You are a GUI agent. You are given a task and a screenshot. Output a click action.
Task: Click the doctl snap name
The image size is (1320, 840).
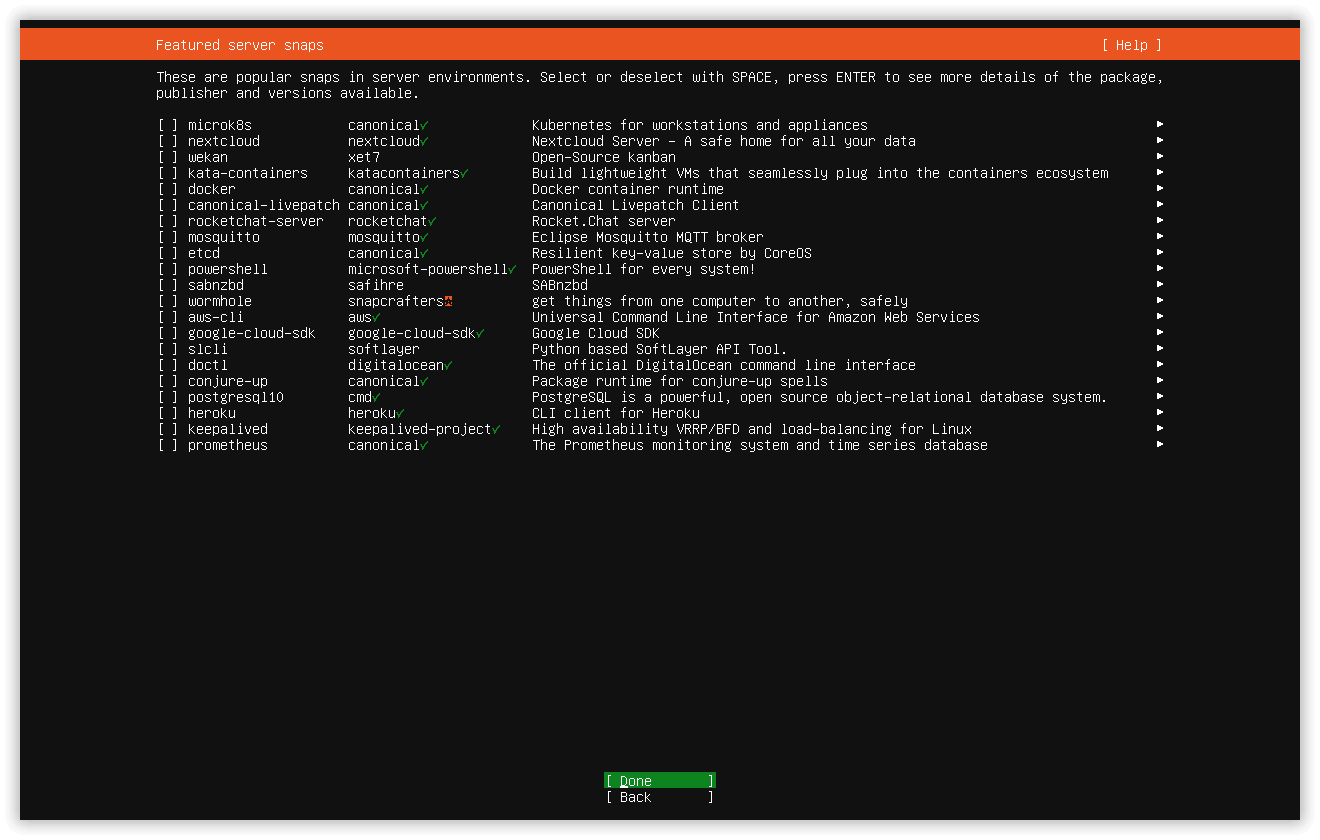coord(208,365)
